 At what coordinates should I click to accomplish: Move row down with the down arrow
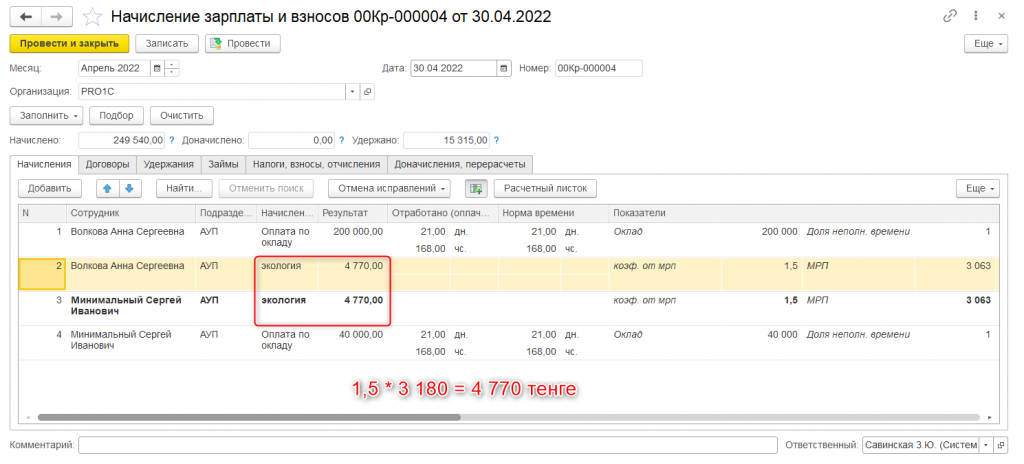130,188
